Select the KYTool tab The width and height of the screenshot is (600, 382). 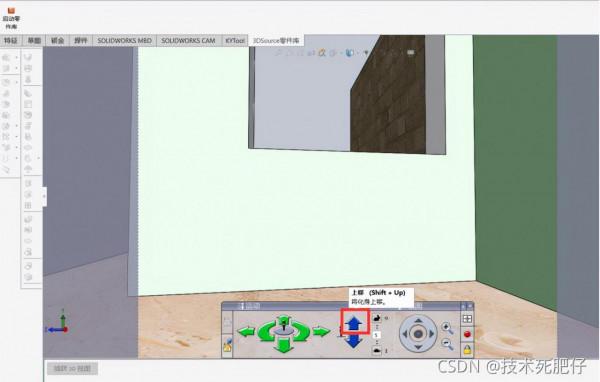[235, 41]
